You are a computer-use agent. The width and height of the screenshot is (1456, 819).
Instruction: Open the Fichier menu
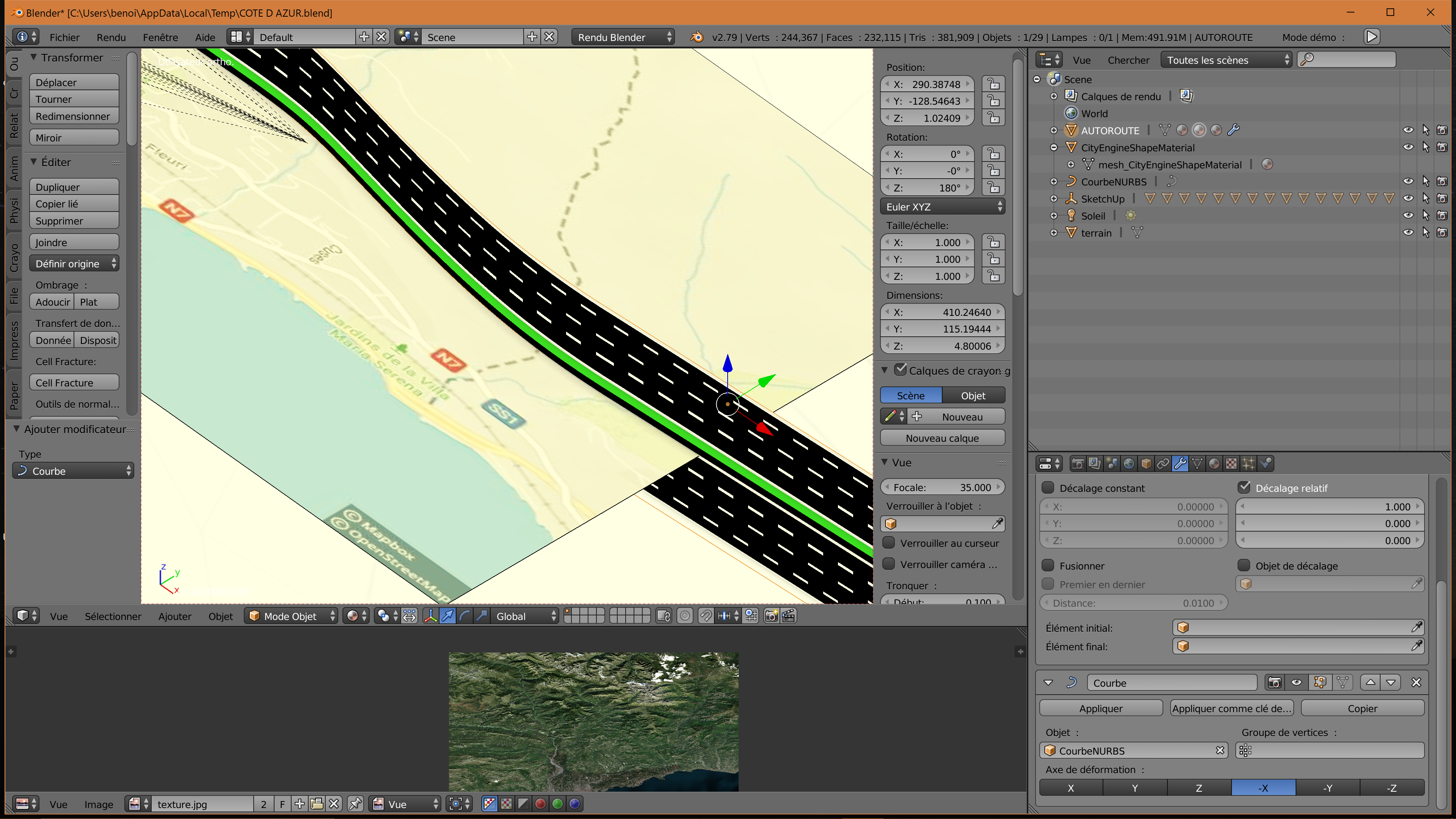tap(64, 37)
